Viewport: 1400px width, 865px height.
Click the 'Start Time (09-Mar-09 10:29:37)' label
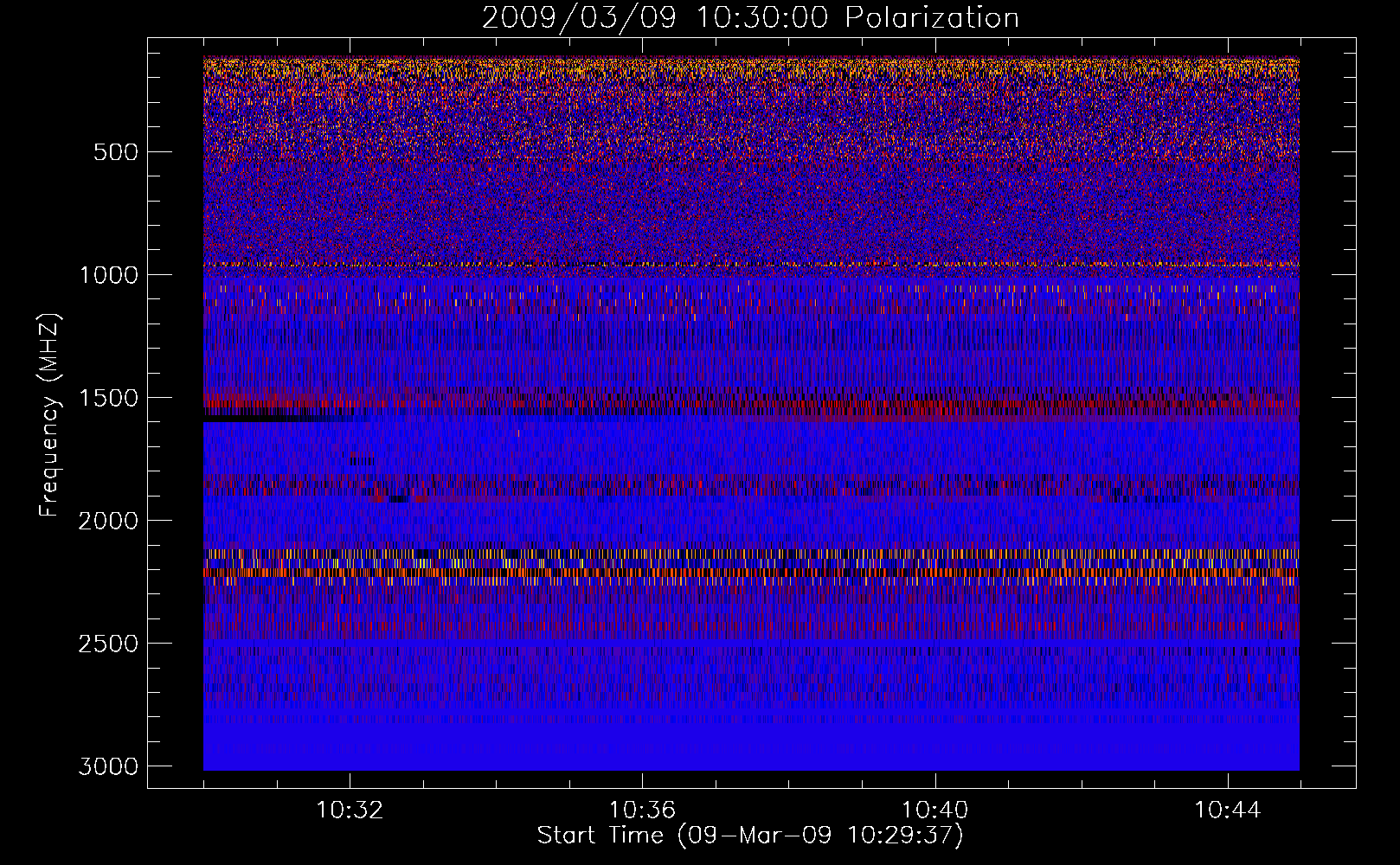[750, 836]
